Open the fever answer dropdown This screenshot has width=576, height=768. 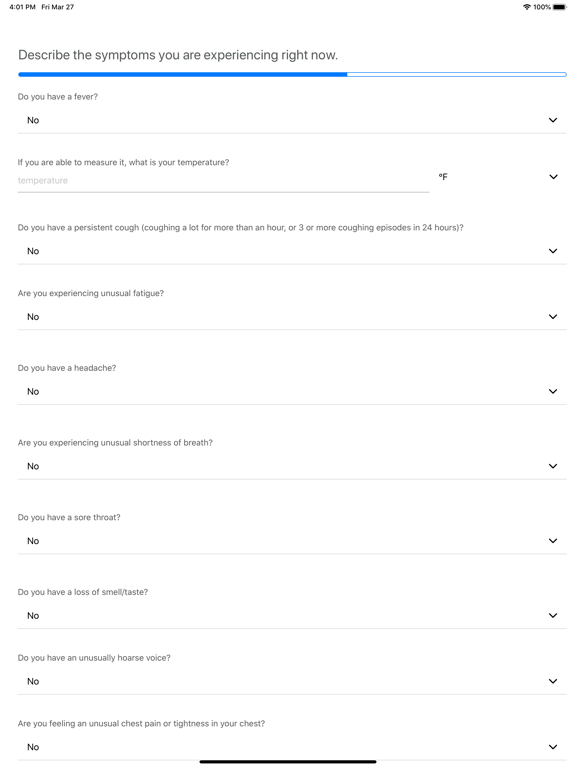tap(292, 120)
